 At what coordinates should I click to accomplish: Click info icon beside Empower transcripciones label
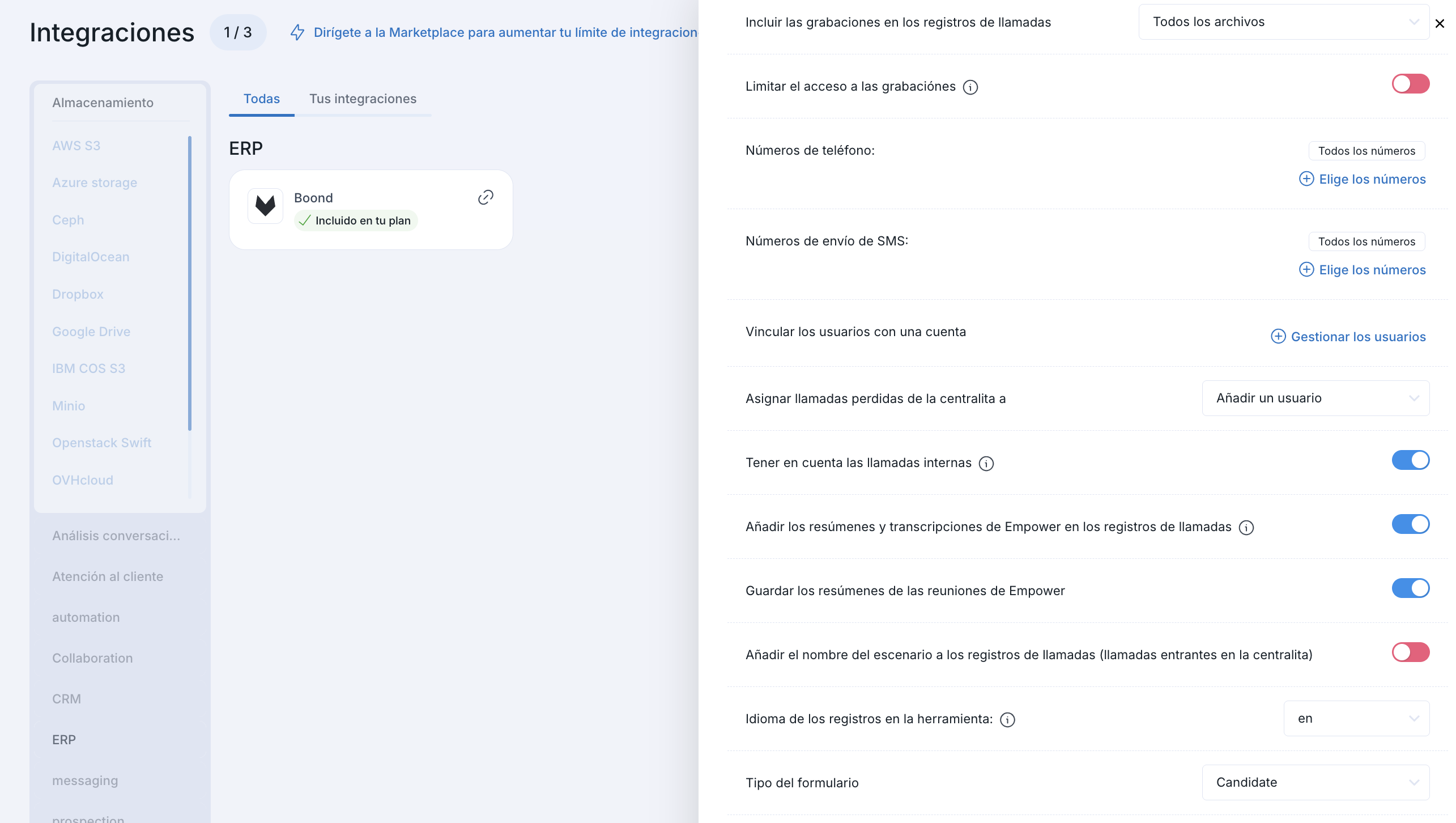(1246, 528)
